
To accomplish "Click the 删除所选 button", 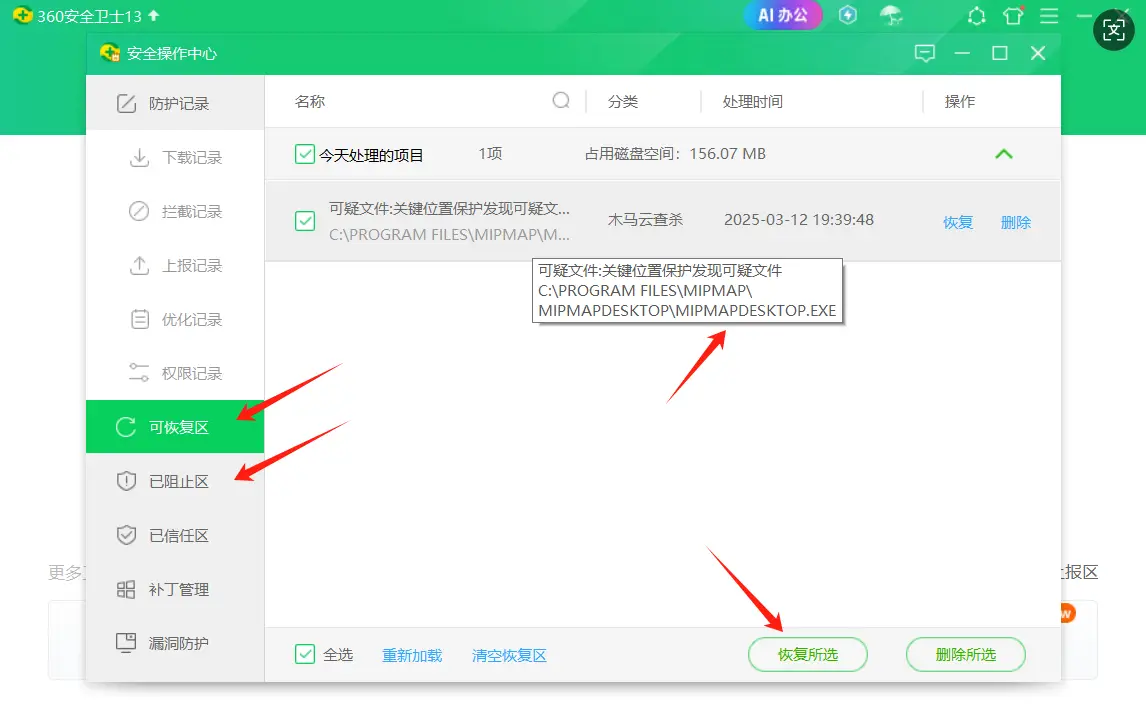I will click(965, 655).
